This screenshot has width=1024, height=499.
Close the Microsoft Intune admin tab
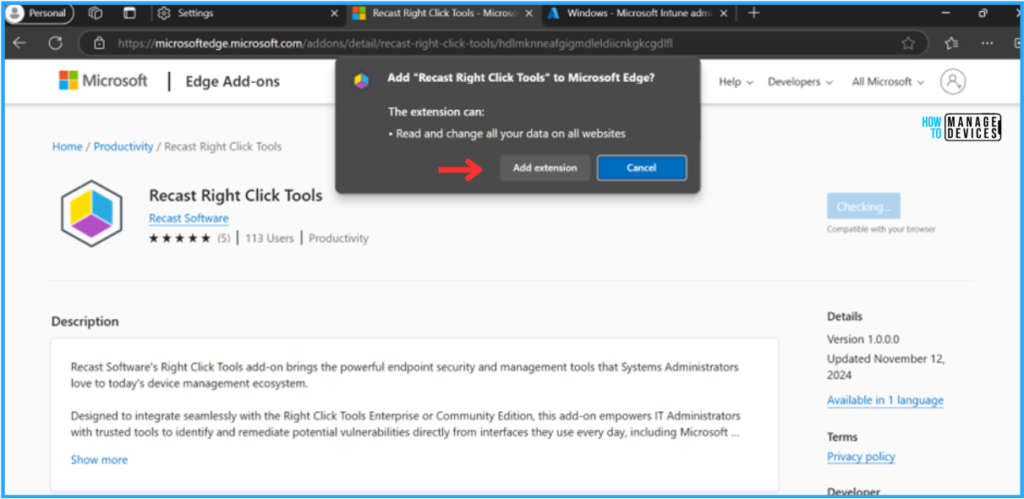pos(723,13)
